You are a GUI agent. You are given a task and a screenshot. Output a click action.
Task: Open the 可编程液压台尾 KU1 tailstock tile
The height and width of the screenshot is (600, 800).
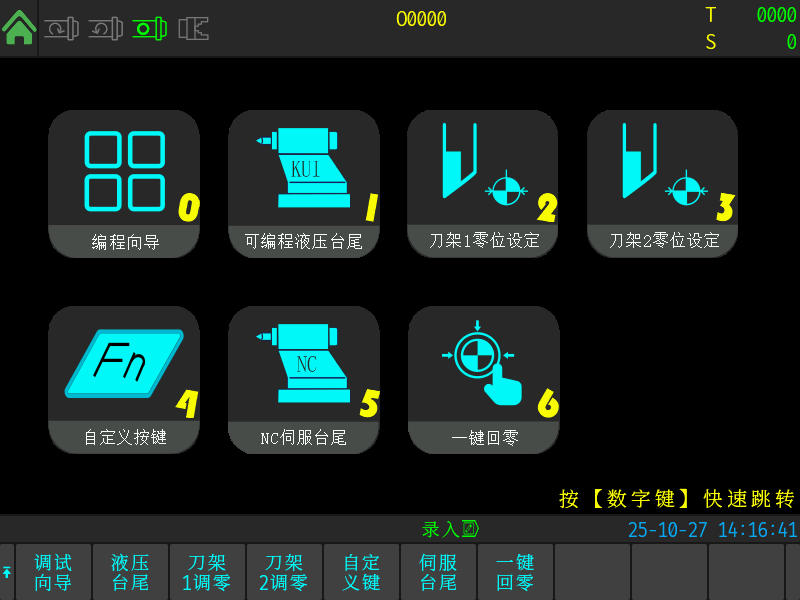click(304, 184)
